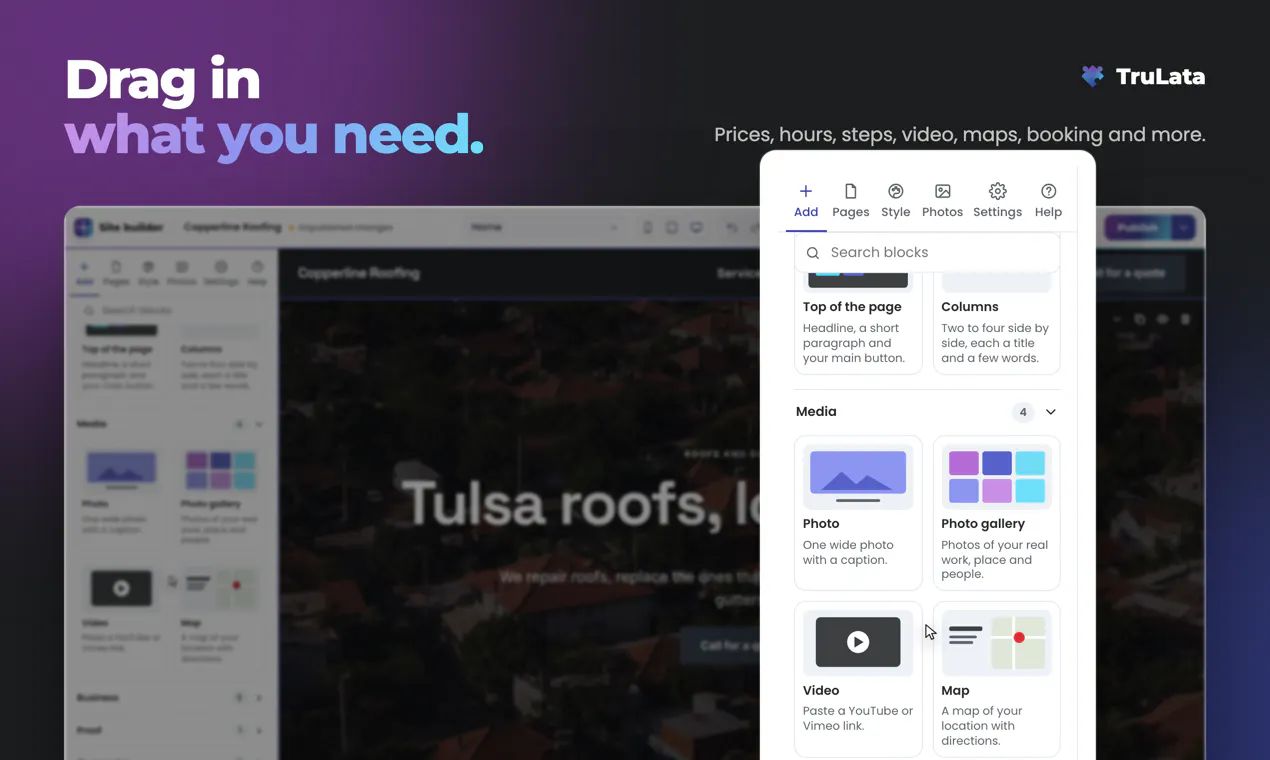
Task: Click the move-down chevron in the block toolbar
Action: pyautogui.click(x=1116, y=319)
